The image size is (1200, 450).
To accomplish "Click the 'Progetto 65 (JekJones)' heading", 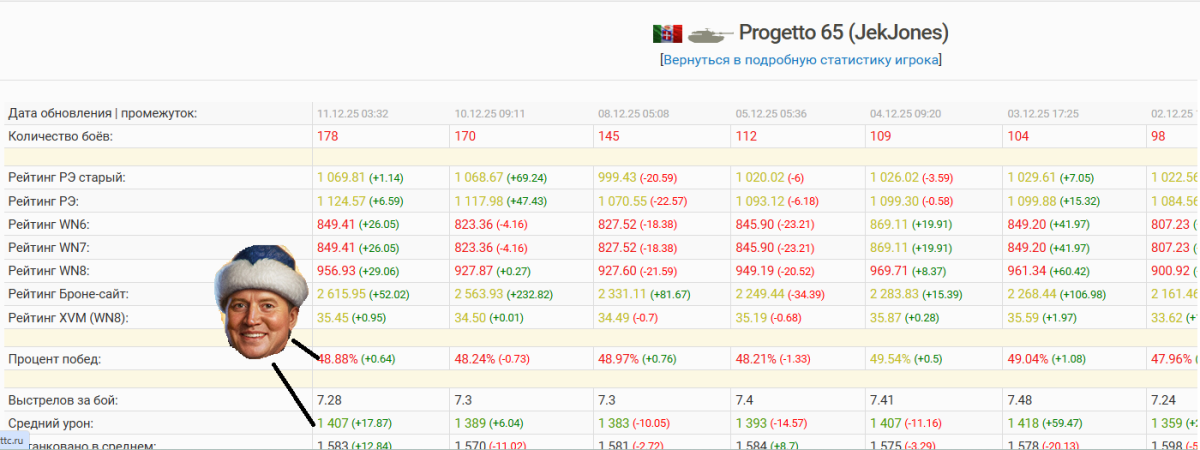I will (x=843, y=32).
